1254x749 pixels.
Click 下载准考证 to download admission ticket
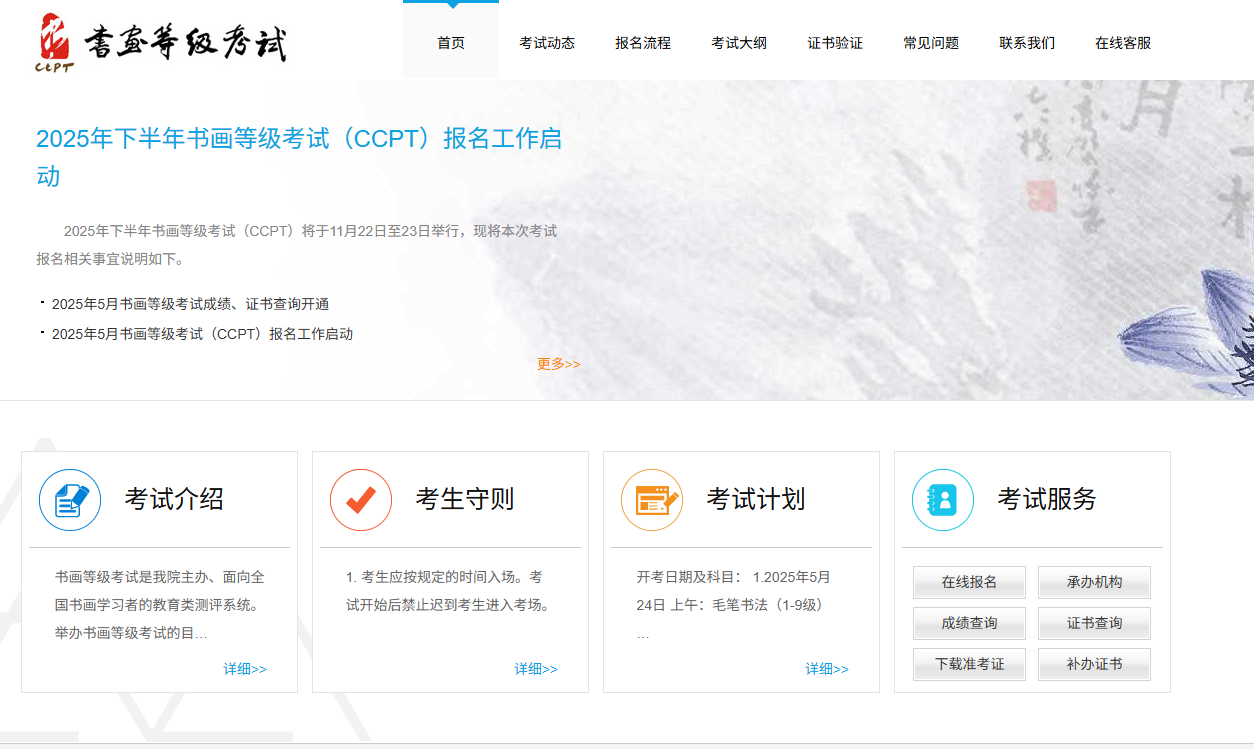coord(968,664)
